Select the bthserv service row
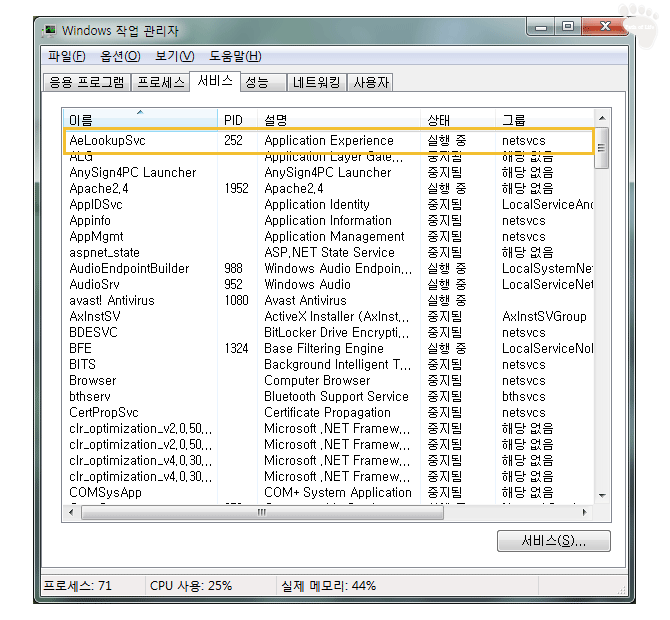This screenshot has width=670, height=620. [x=329, y=397]
